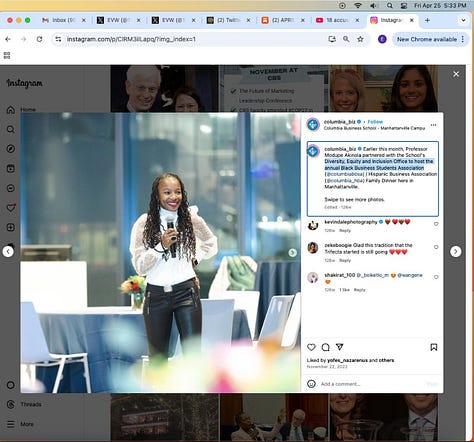Open a new browser tab
This screenshot has width=474, height=442.
click(427, 20)
